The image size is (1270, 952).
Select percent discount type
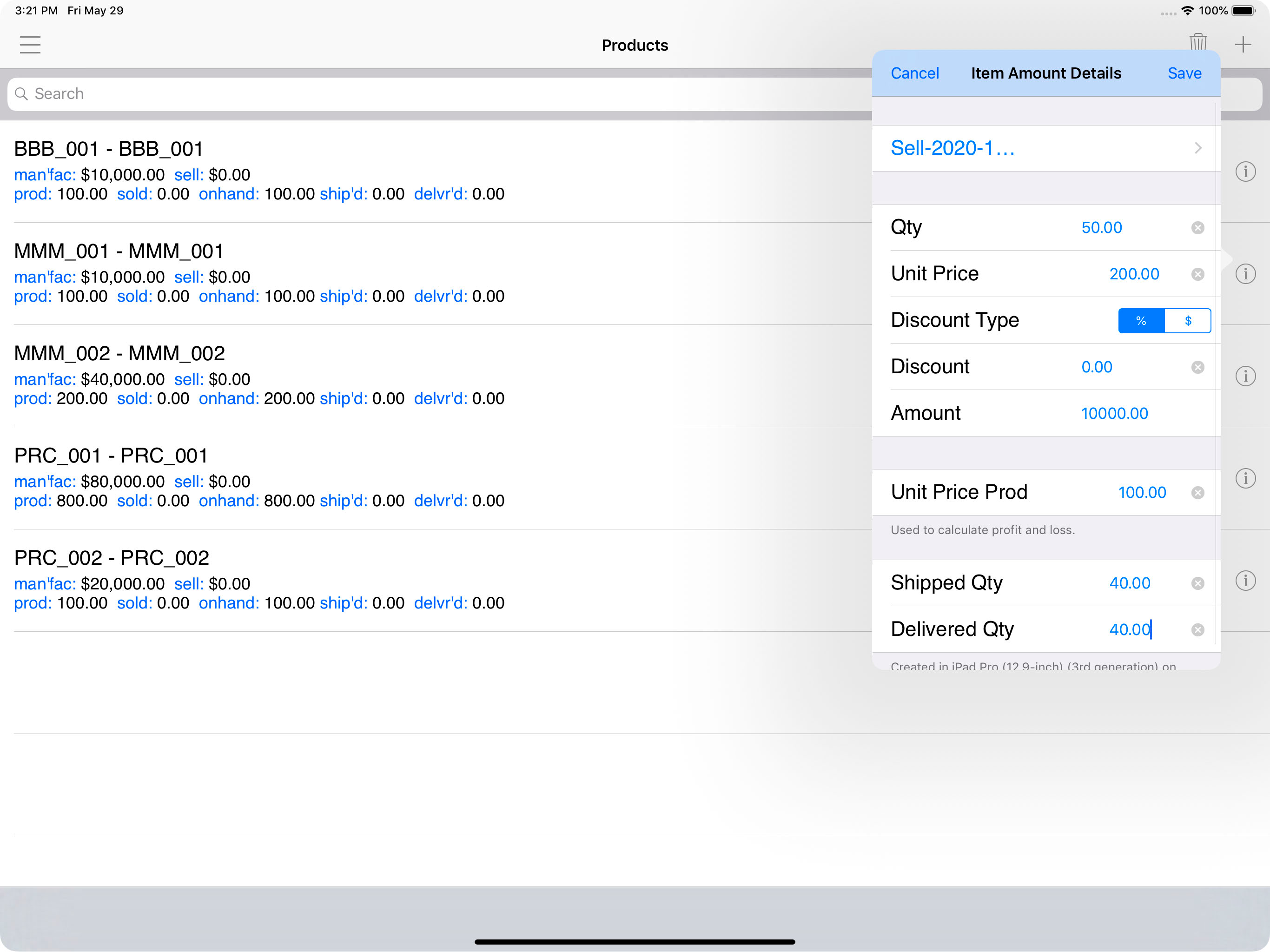[x=1141, y=321]
